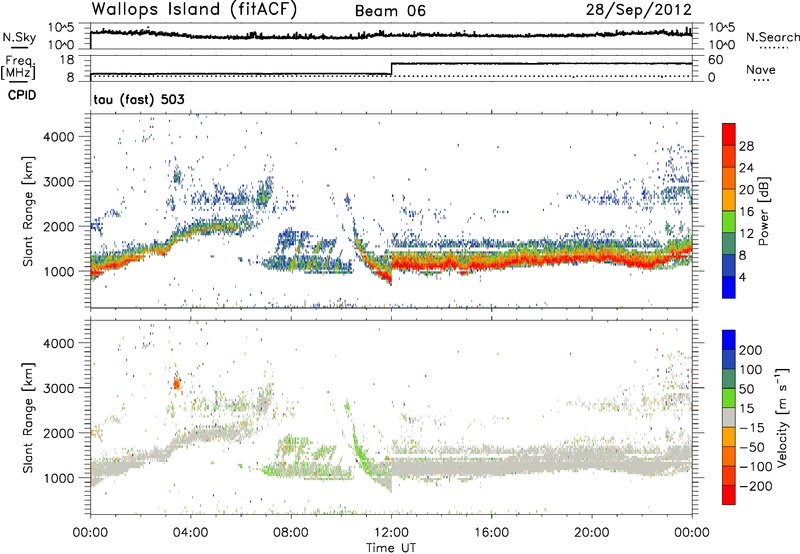The height and width of the screenshot is (554, 800).
Task: Click the 'tau (fast) 503' text
Action: pos(139,99)
